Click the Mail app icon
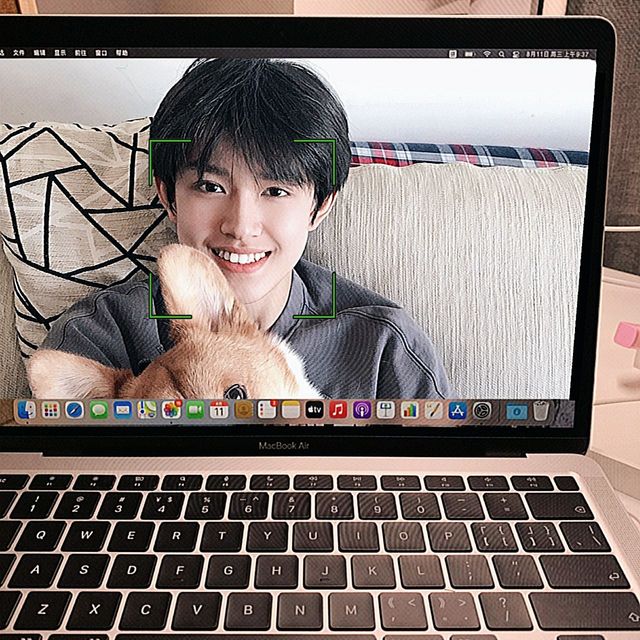The image size is (640, 640). pos(123,409)
